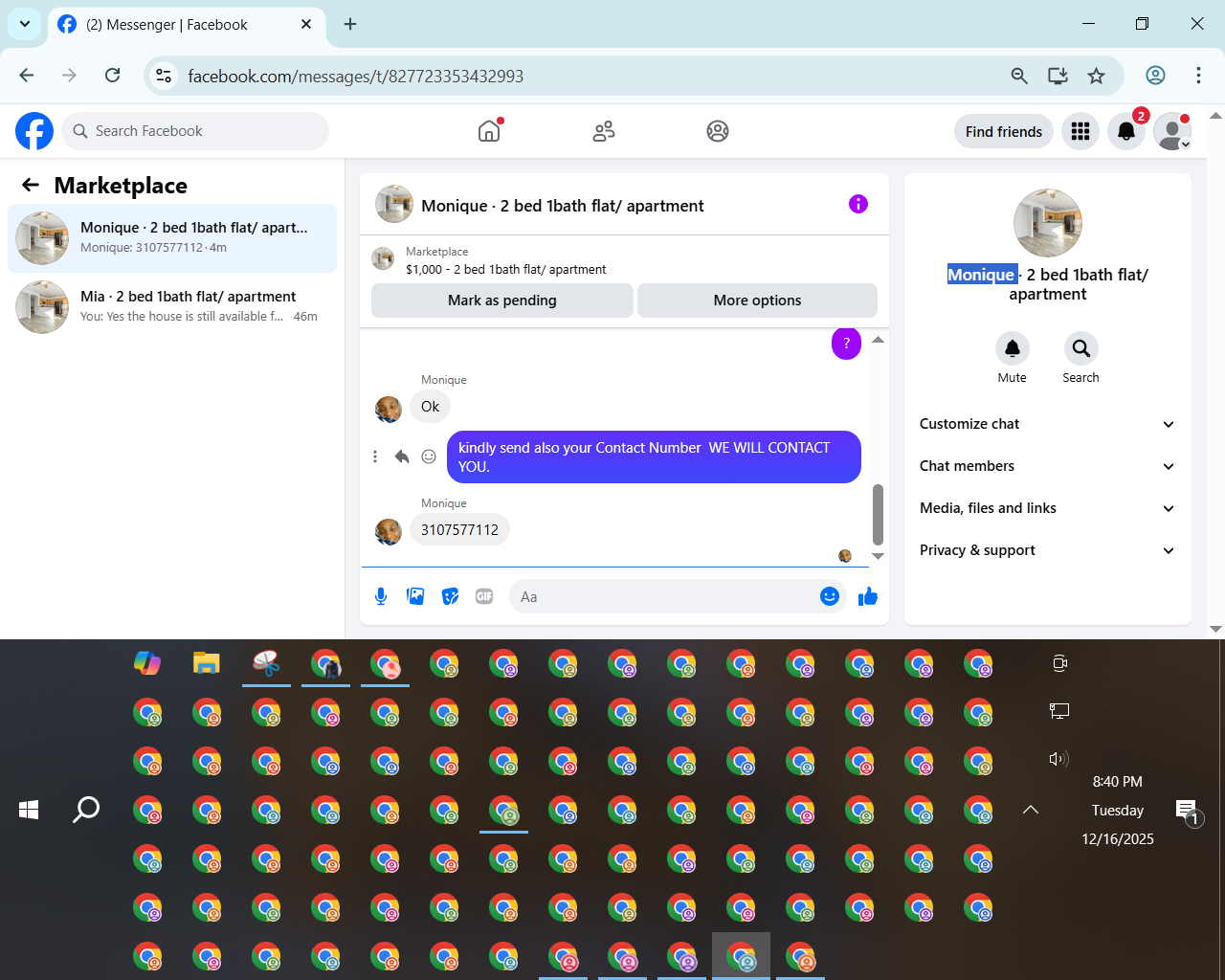Expand Media, files and links section
1225x980 pixels.
coord(1047,508)
